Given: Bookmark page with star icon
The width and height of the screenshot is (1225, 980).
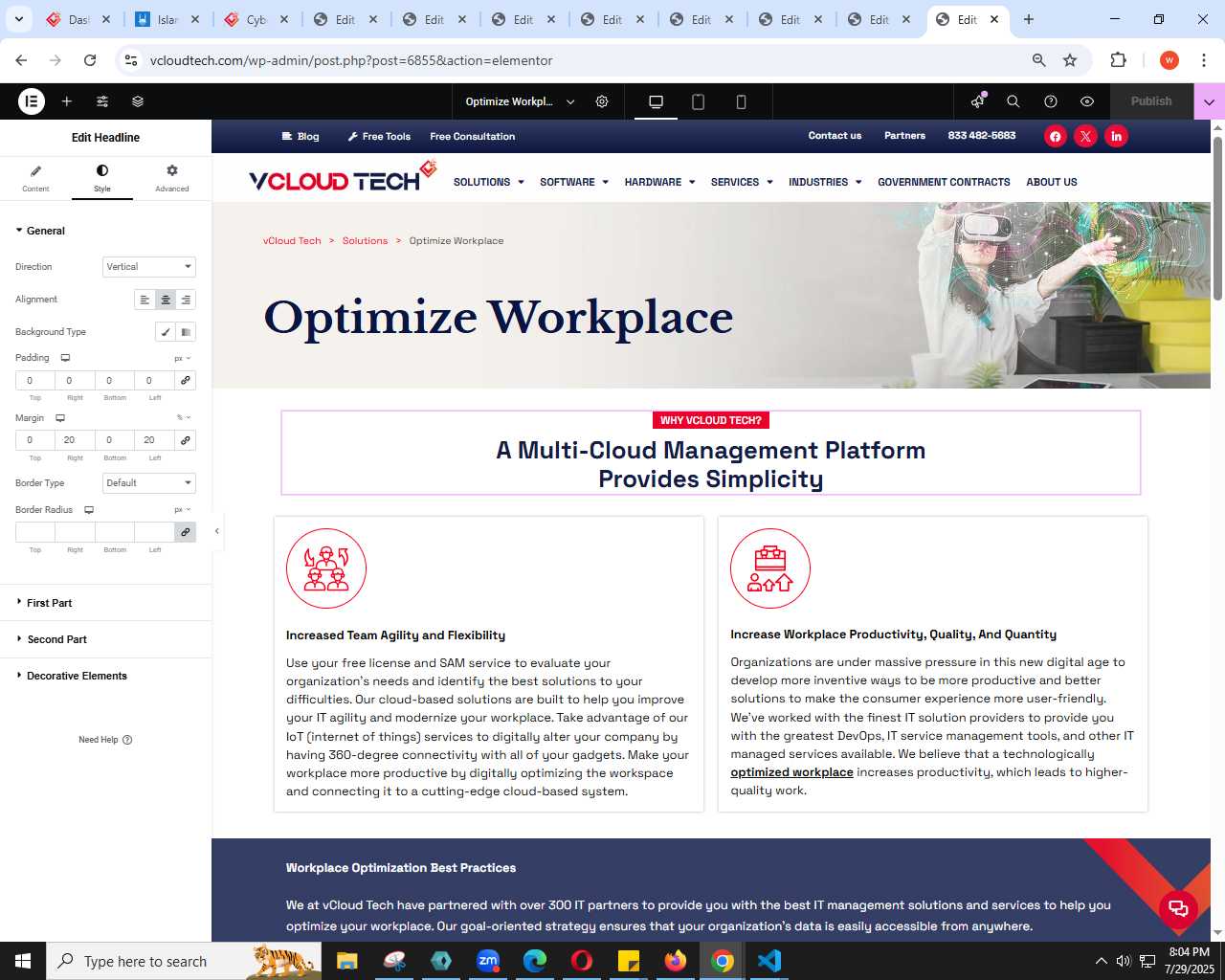Looking at the screenshot, I should (1070, 60).
